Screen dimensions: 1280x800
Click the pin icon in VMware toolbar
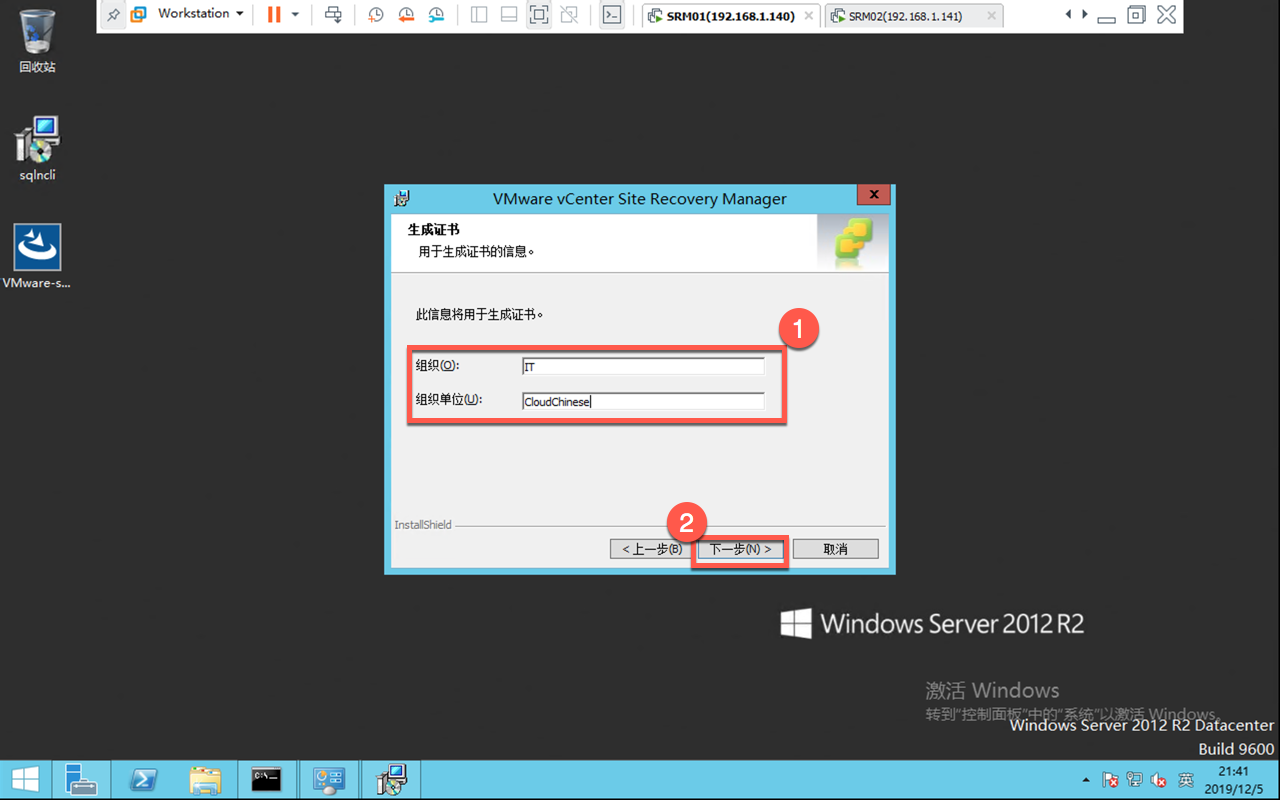click(x=113, y=15)
